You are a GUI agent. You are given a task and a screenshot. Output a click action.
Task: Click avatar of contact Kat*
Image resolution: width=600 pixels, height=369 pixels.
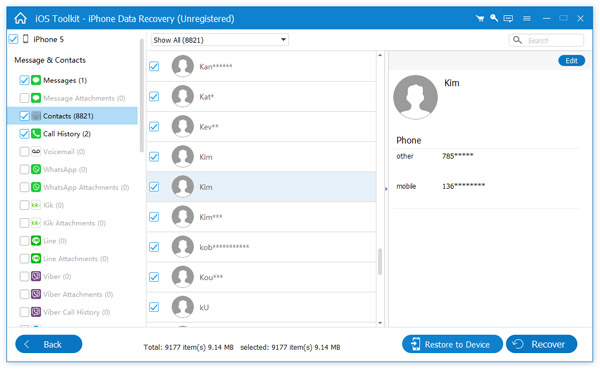(x=183, y=96)
